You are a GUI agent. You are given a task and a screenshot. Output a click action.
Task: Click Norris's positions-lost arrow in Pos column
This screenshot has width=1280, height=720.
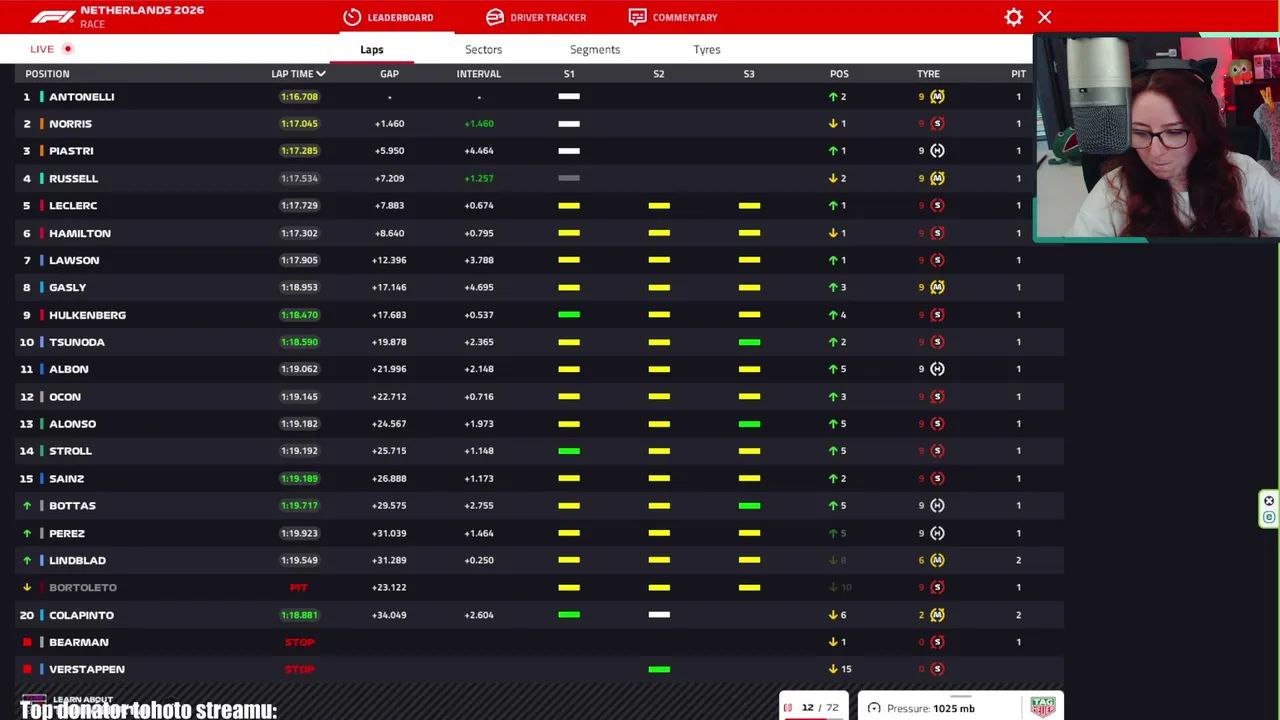[x=833, y=124]
